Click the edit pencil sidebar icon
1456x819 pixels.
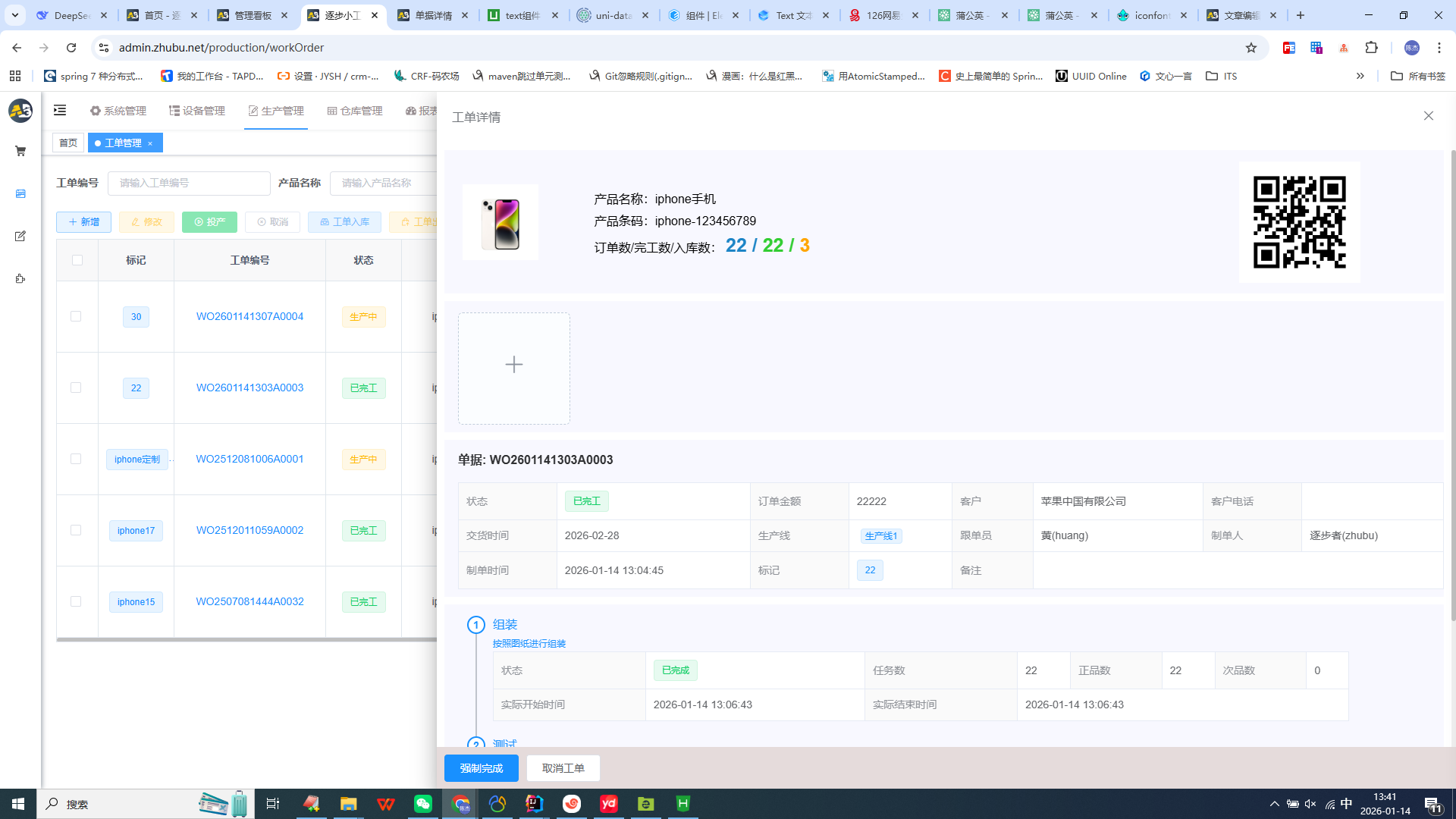tap(20, 237)
